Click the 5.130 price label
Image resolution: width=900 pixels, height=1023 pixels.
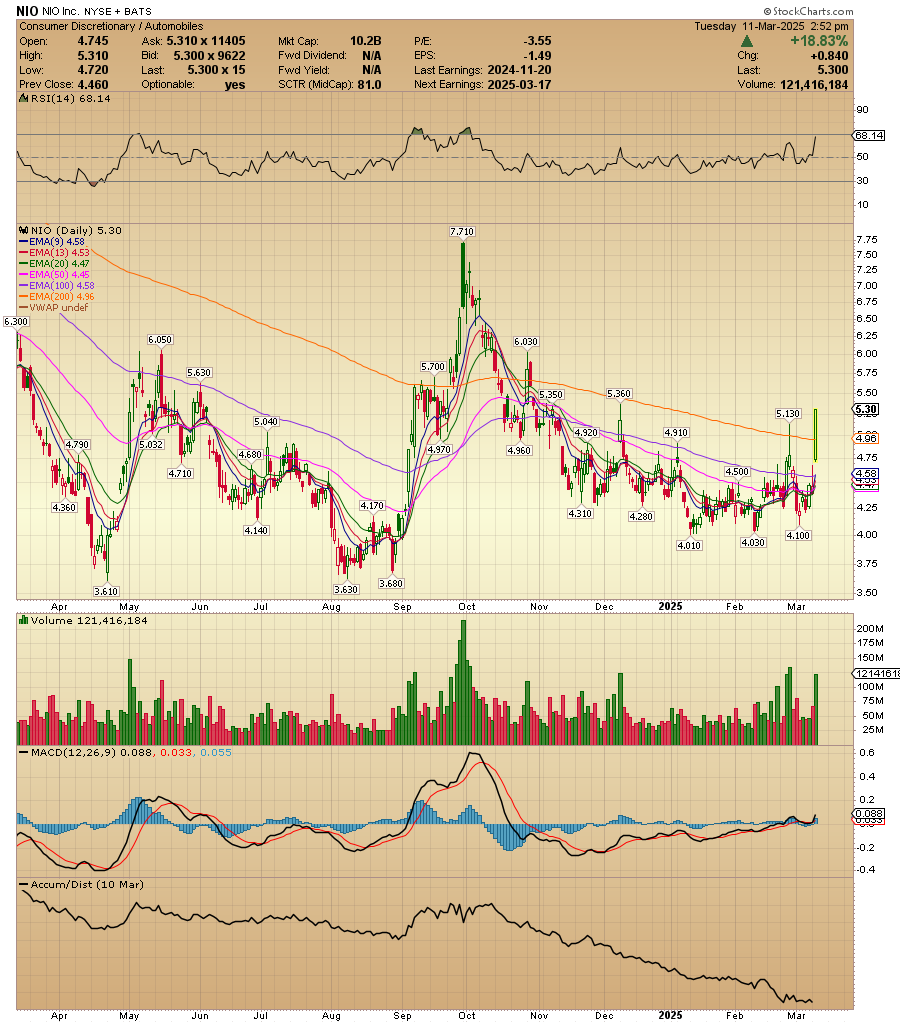[788, 414]
